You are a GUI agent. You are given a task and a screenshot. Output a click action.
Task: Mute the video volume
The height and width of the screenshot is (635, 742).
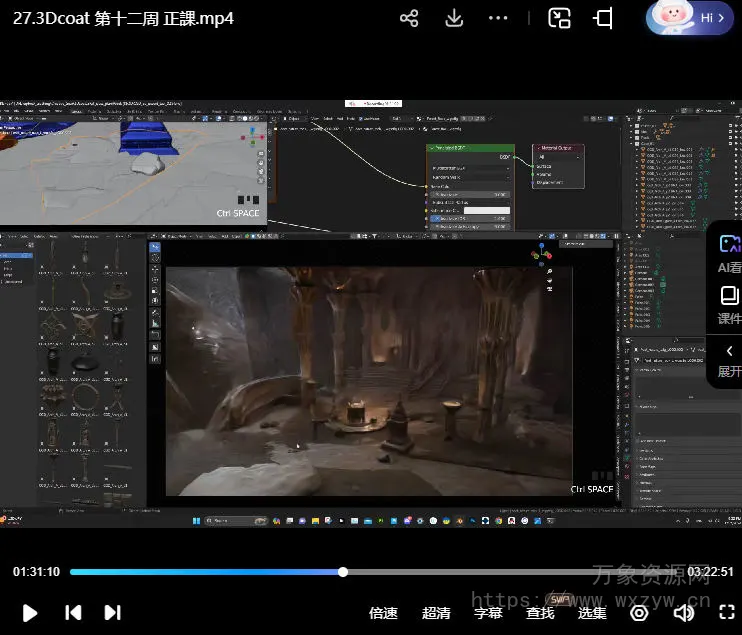[x=684, y=612]
